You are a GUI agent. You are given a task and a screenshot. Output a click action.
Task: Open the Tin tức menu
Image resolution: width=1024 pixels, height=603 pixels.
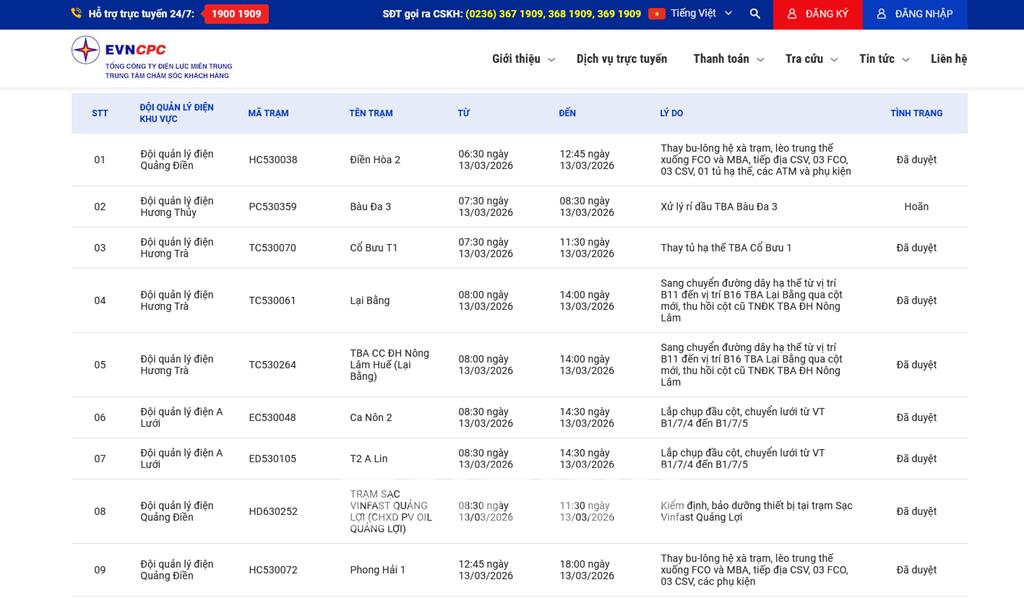coord(884,59)
